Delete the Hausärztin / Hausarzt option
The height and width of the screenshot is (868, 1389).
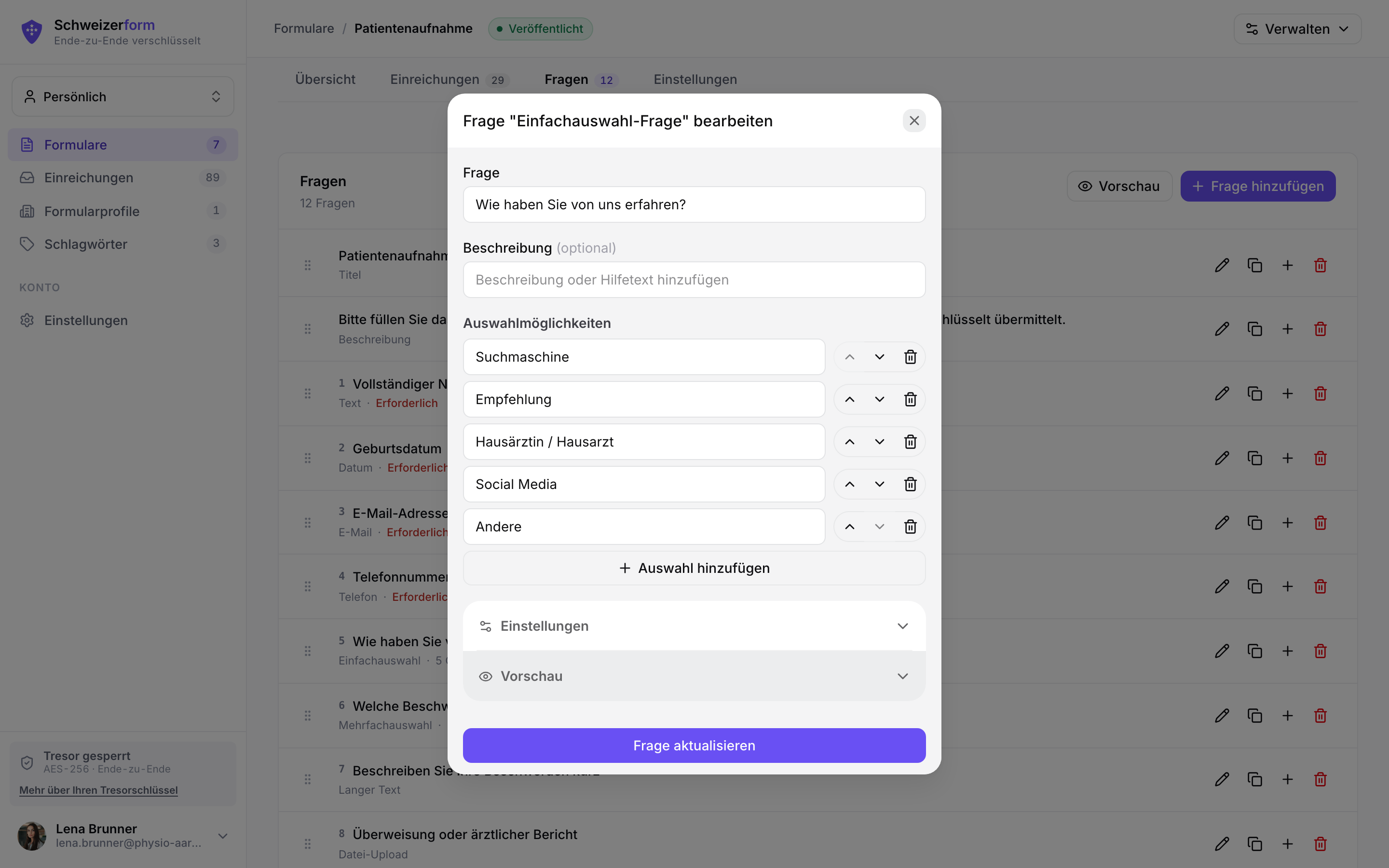(910, 442)
